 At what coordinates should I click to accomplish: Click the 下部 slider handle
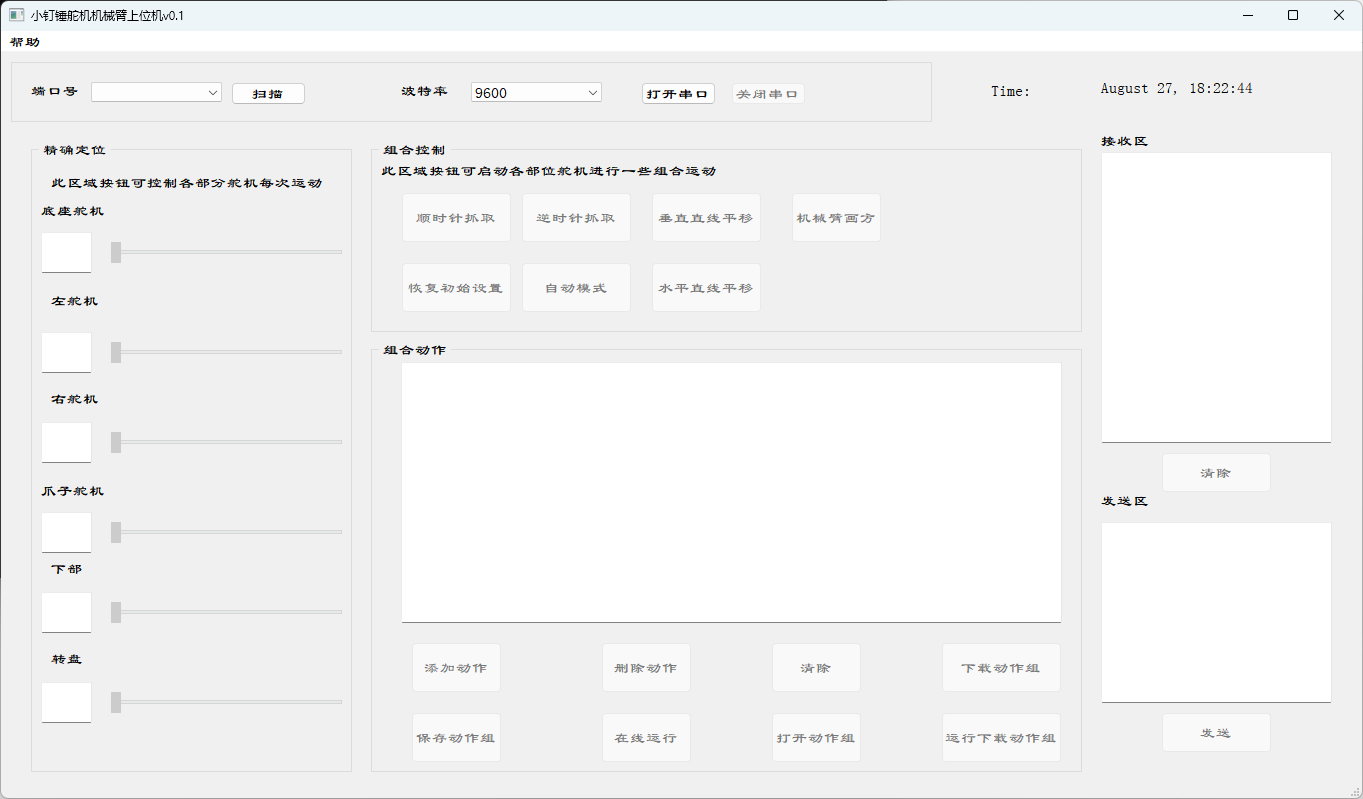[x=116, y=612]
